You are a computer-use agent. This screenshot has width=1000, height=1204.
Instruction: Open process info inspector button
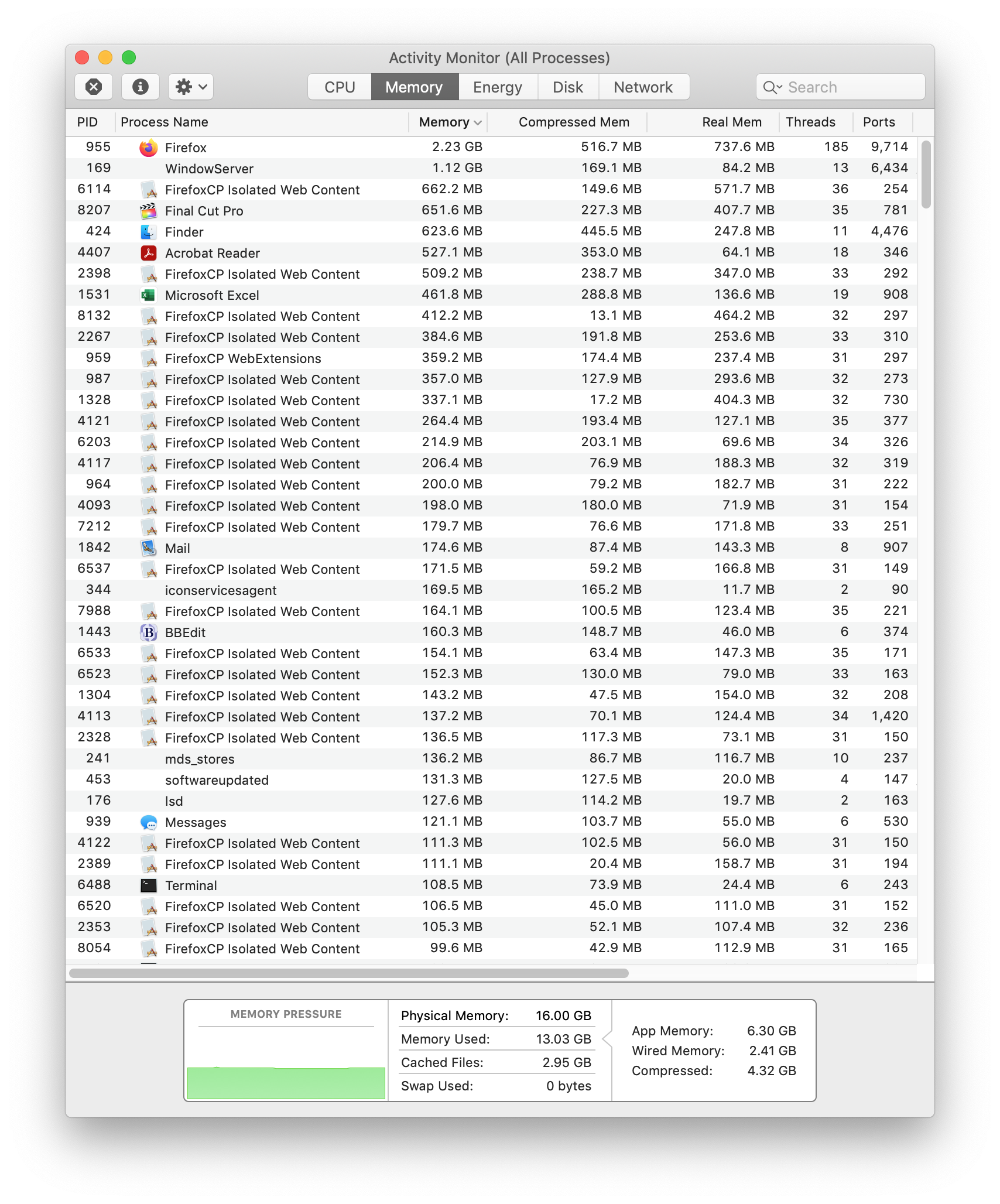tap(140, 87)
